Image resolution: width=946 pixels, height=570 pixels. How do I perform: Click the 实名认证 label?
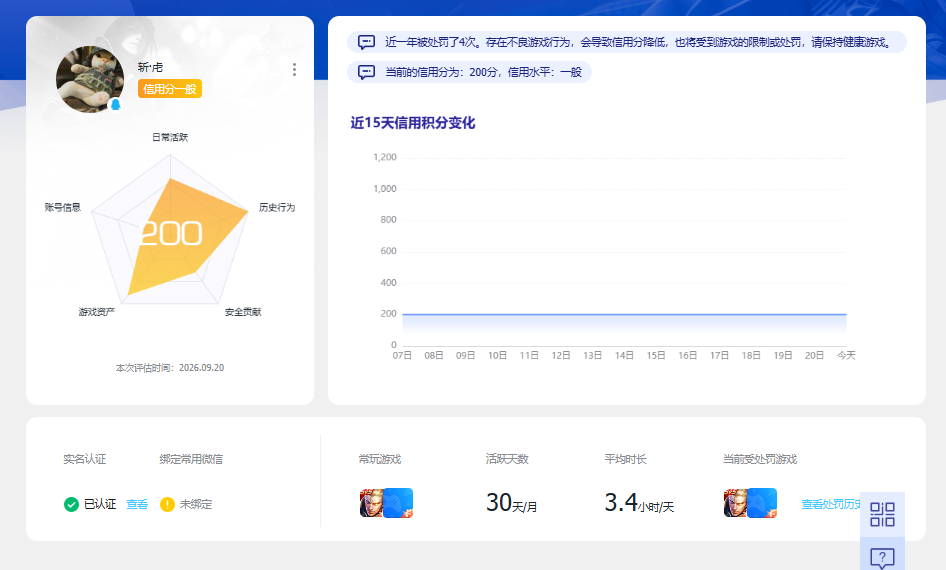(x=84, y=460)
